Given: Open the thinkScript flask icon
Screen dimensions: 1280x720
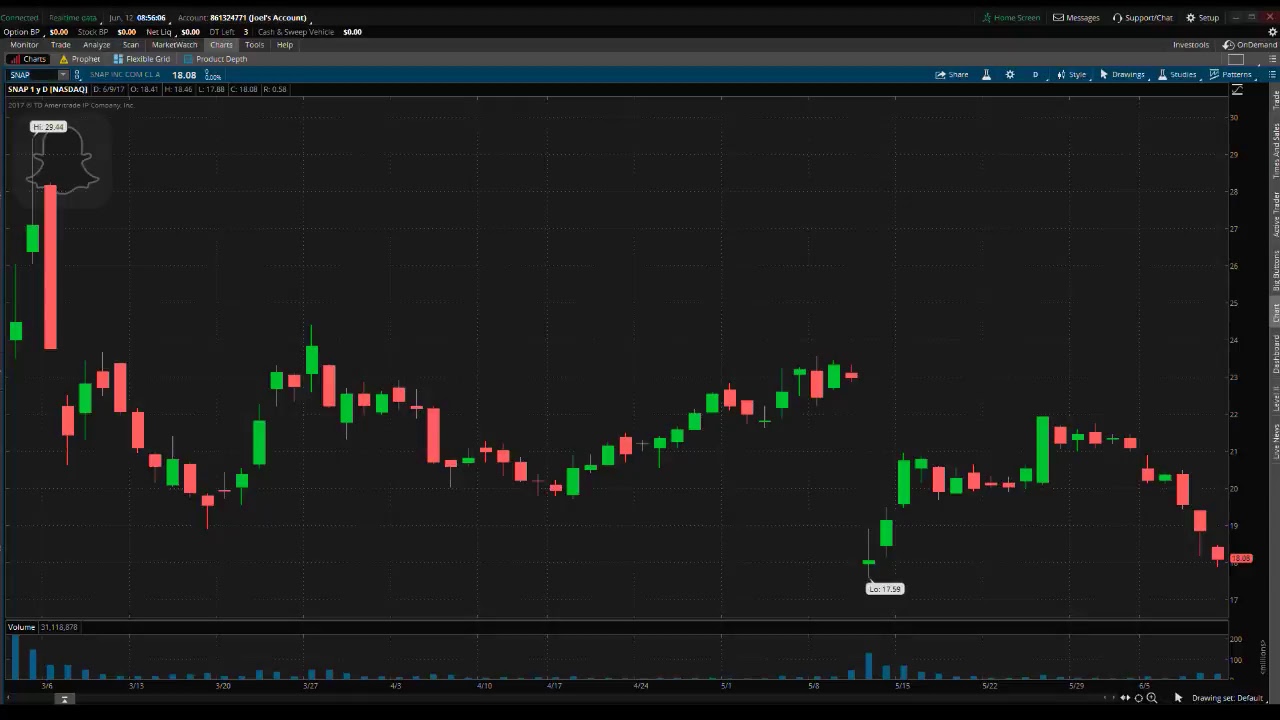Looking at the screenshot, I should tap(986, 75).
